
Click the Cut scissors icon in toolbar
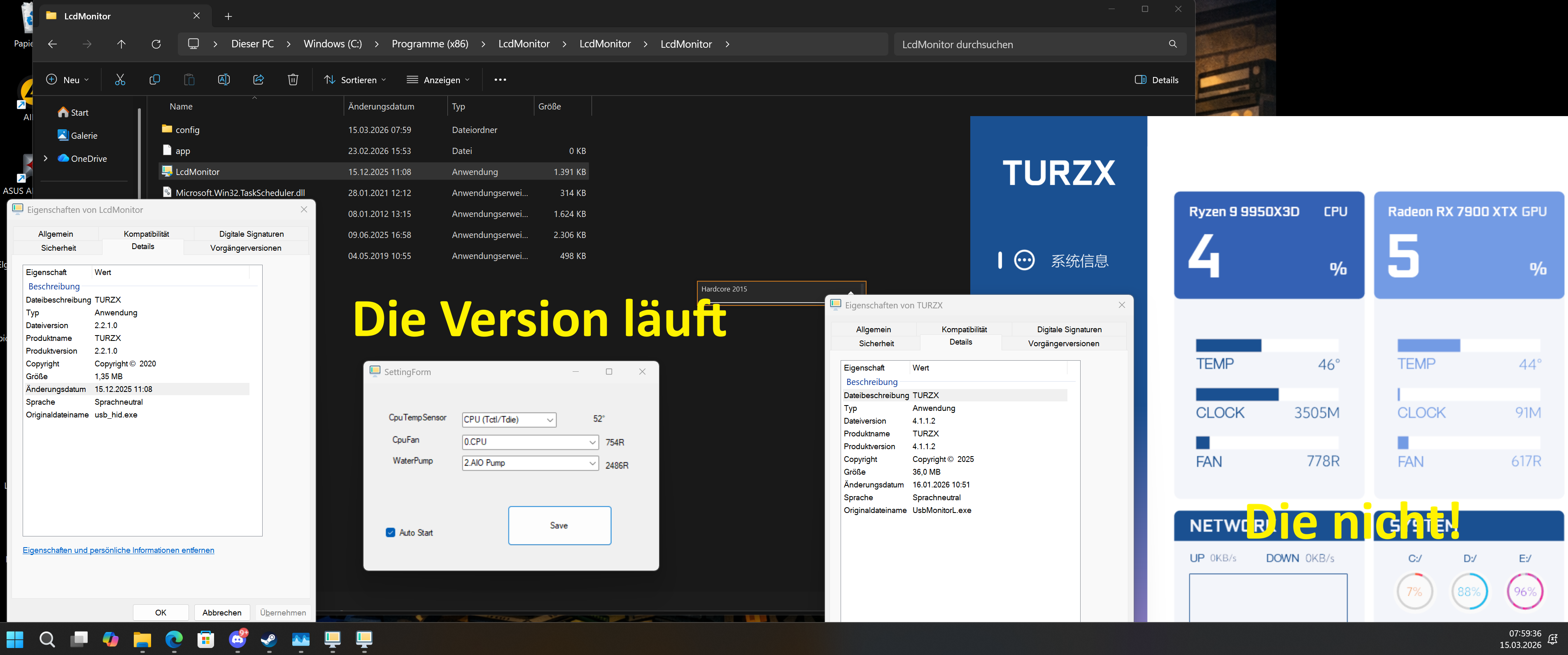(x=120, y=80)
